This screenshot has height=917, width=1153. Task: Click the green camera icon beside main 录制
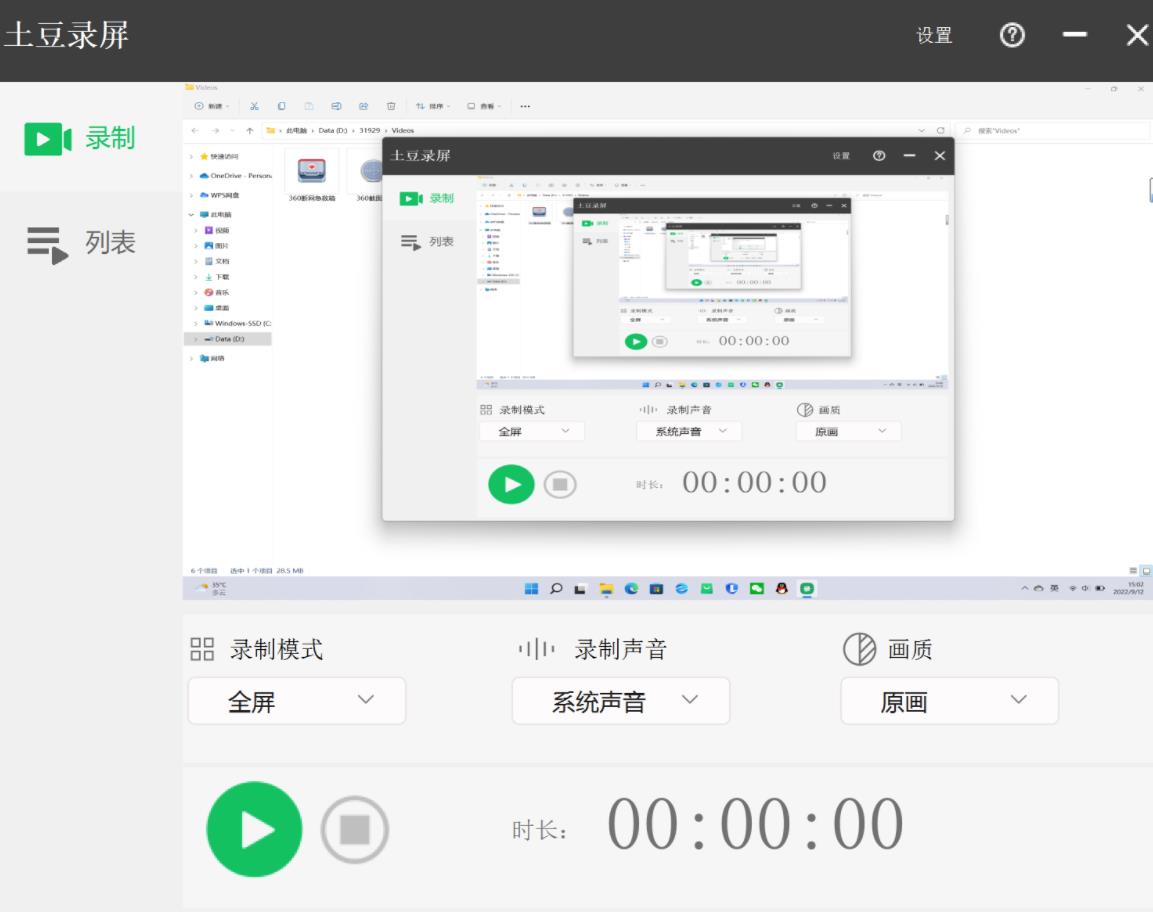coord(48,138)
